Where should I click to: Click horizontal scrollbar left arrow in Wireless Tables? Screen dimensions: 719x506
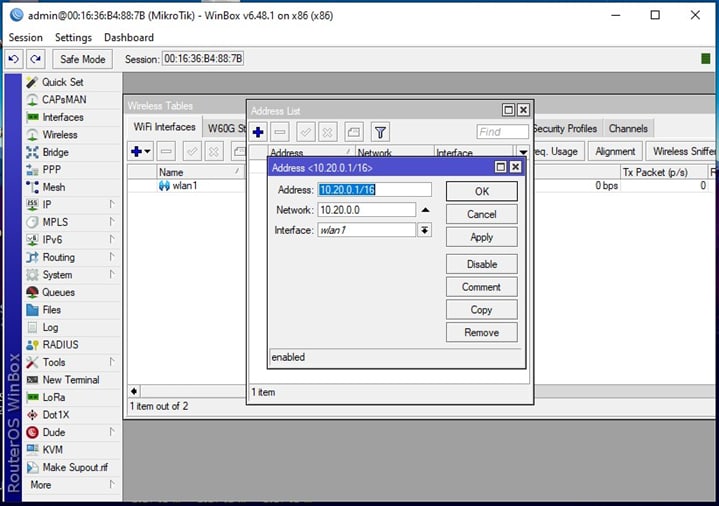coord(134,391)
